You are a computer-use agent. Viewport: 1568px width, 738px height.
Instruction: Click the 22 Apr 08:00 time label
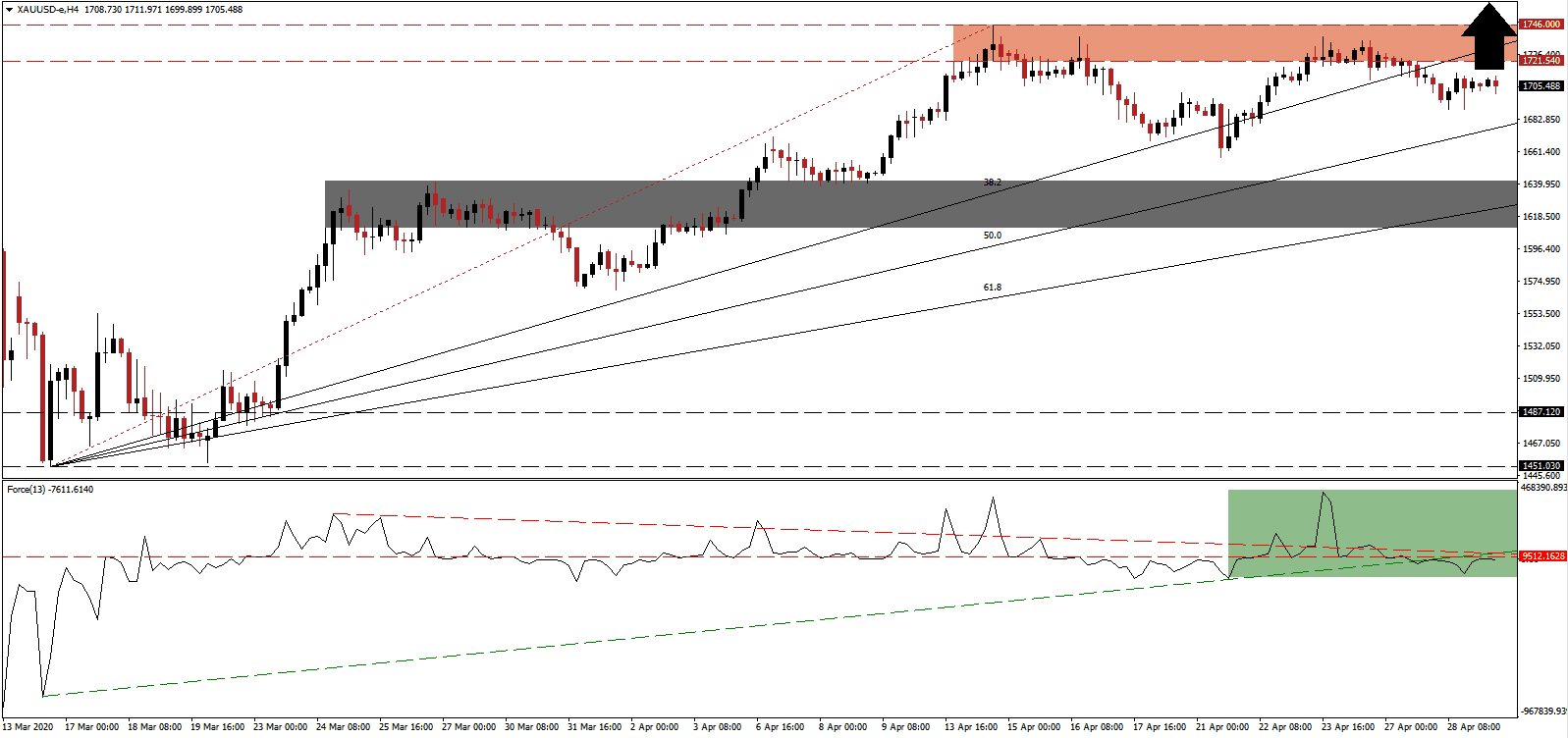(1286, 727)
